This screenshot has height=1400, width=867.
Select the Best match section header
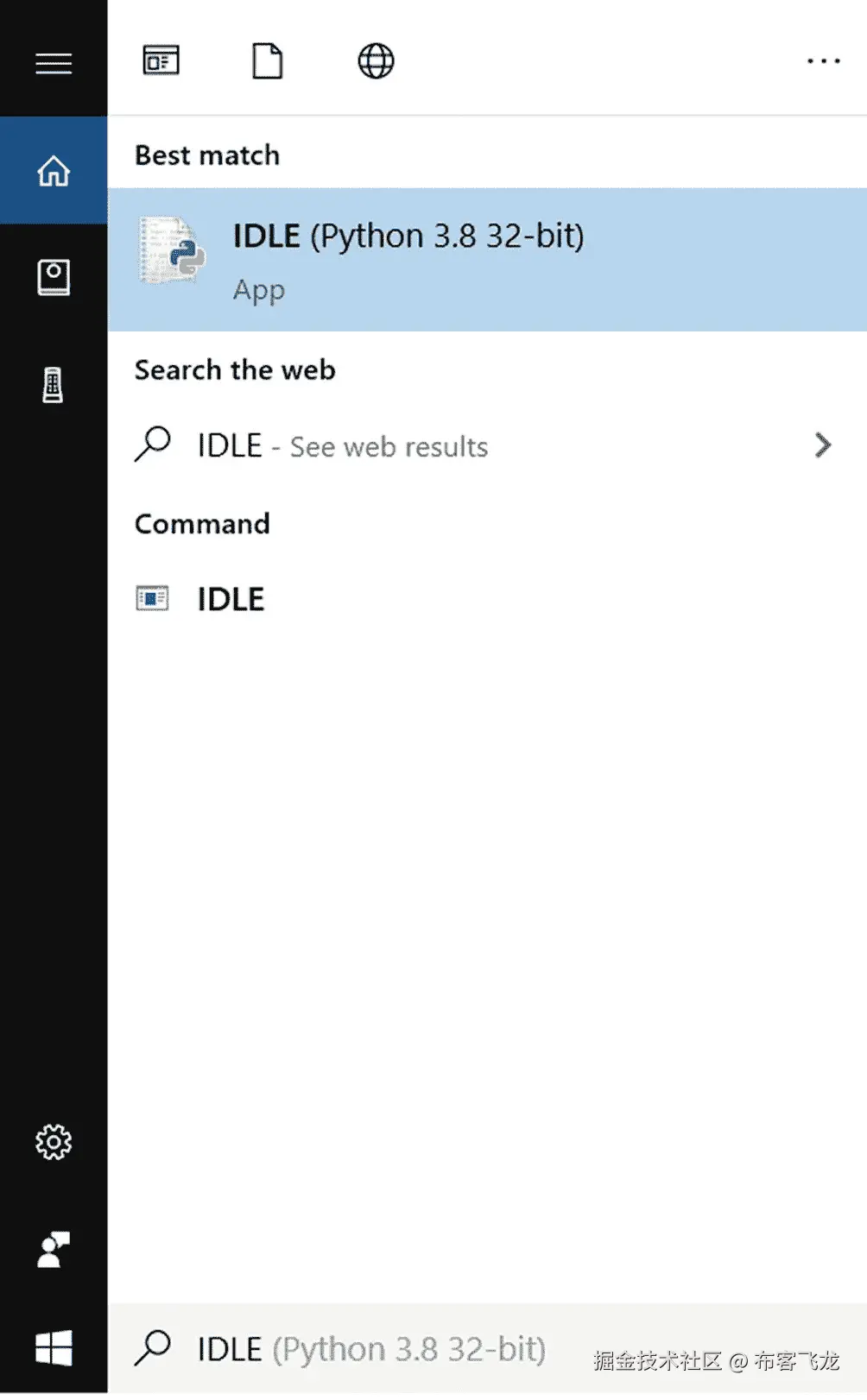[206, 155]
